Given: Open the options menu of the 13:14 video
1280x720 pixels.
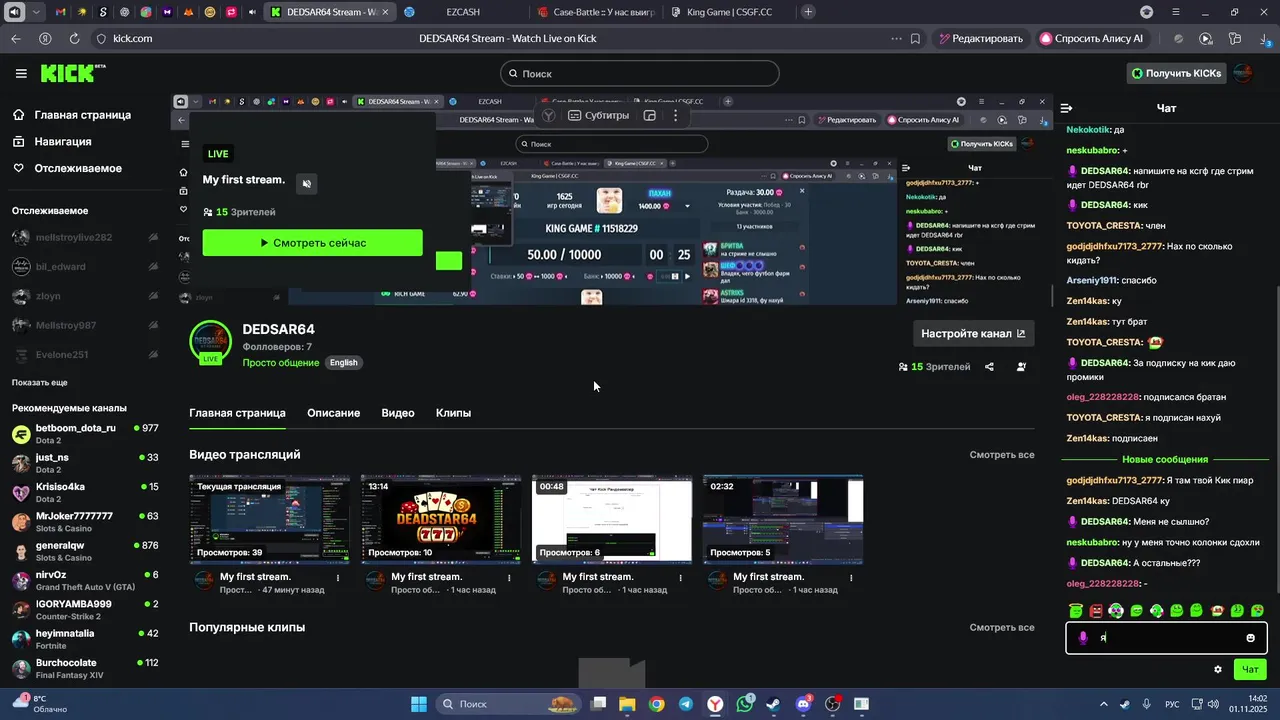Looking at the screenshot, I should pos(508,577).
